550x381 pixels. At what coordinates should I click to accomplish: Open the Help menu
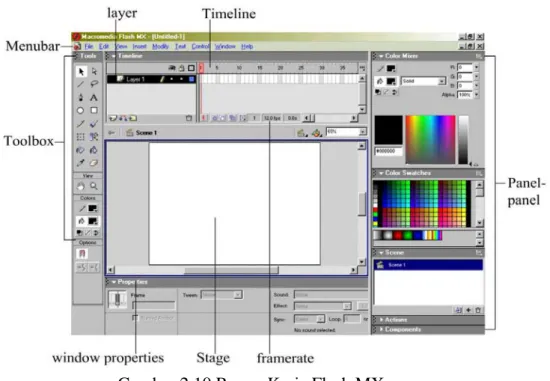pyautogui.click(x=247, y=46)
